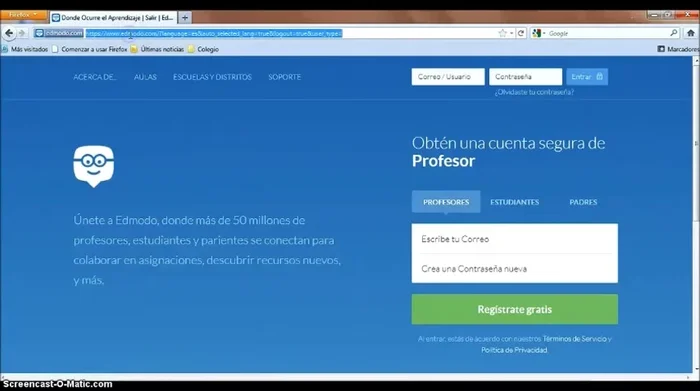Image resolution: width=700 pixels, height=391 pixels.
Task: Click the Entrar login button
Action: (587, 77)
